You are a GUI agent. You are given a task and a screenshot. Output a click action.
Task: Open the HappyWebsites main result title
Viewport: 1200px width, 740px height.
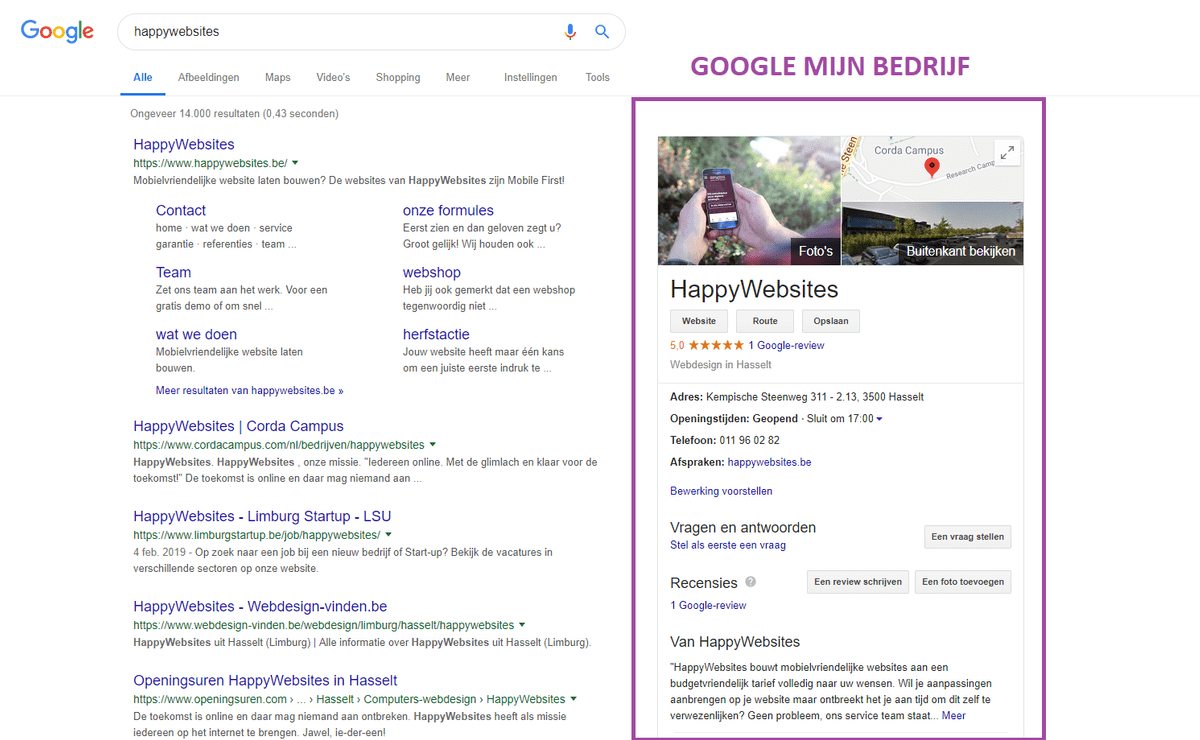pyautogui.click(x=184, y=144)
